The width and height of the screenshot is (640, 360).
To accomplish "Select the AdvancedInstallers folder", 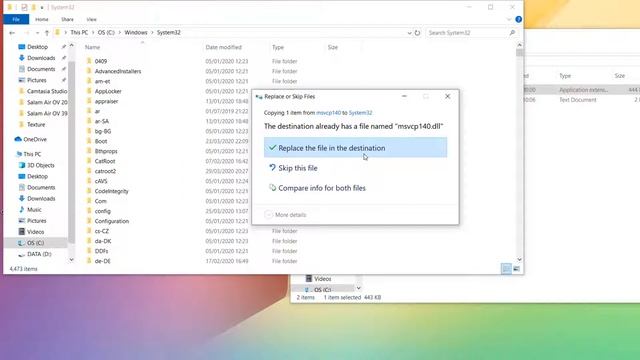I will click(x=118, y=71).
